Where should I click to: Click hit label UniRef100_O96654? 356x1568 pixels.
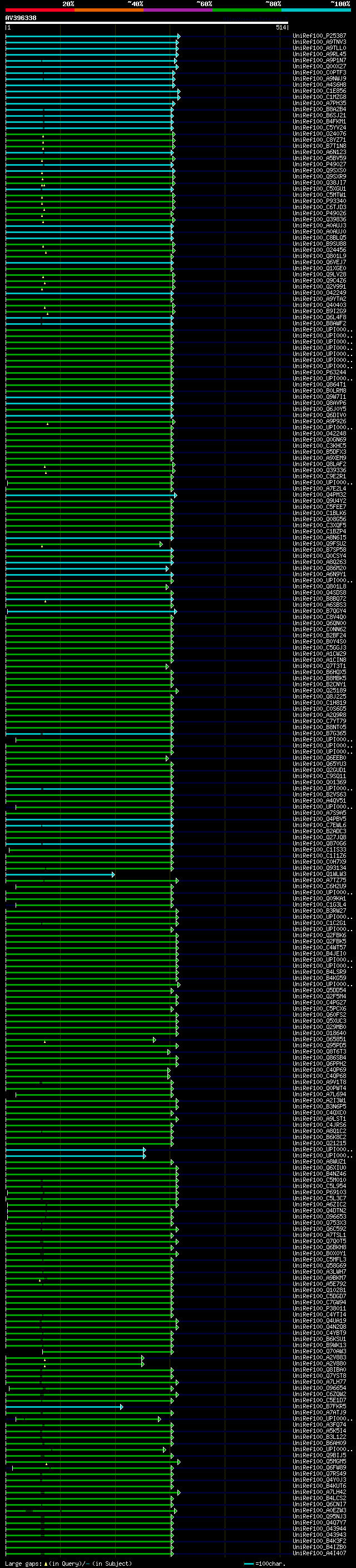click(x=319, y=1388)
